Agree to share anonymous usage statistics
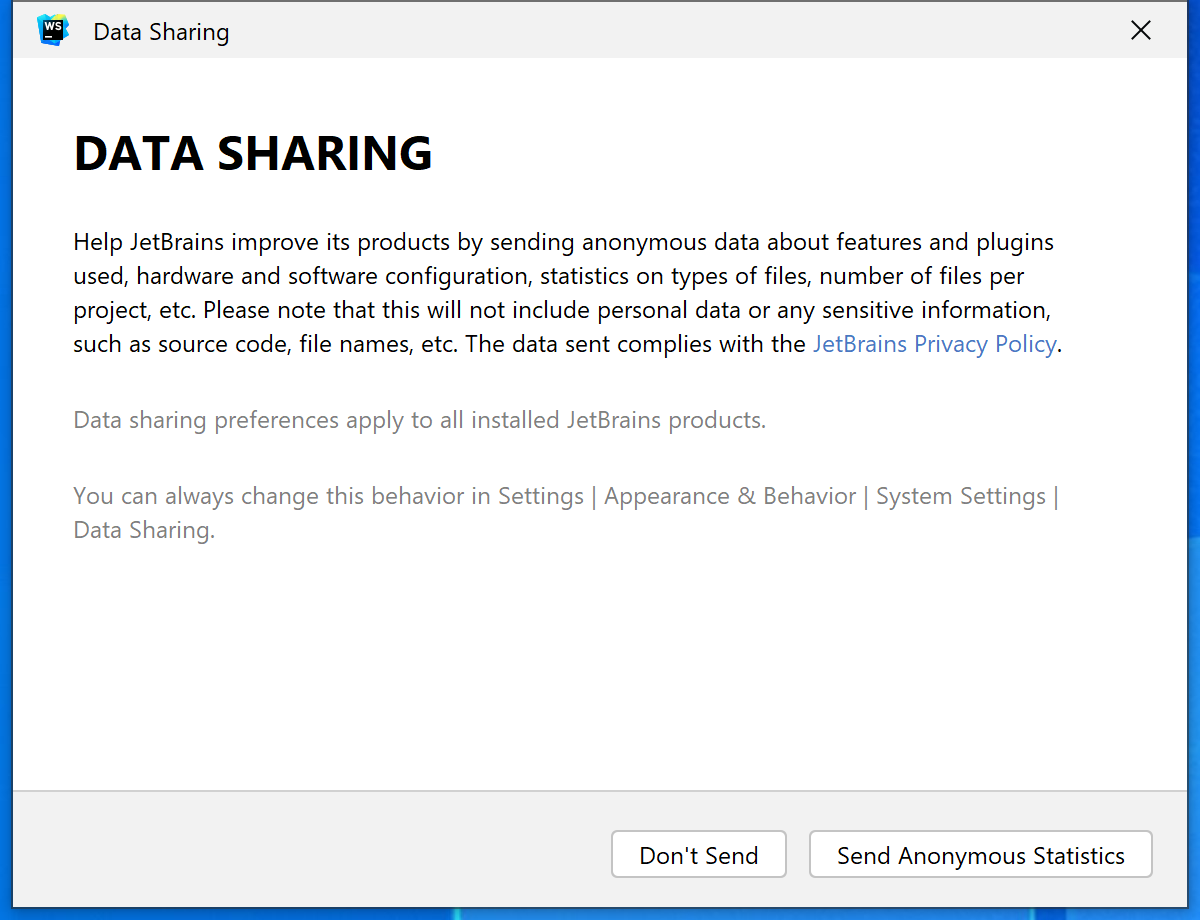The image size is (1200, 920). [x=980, y=855]
